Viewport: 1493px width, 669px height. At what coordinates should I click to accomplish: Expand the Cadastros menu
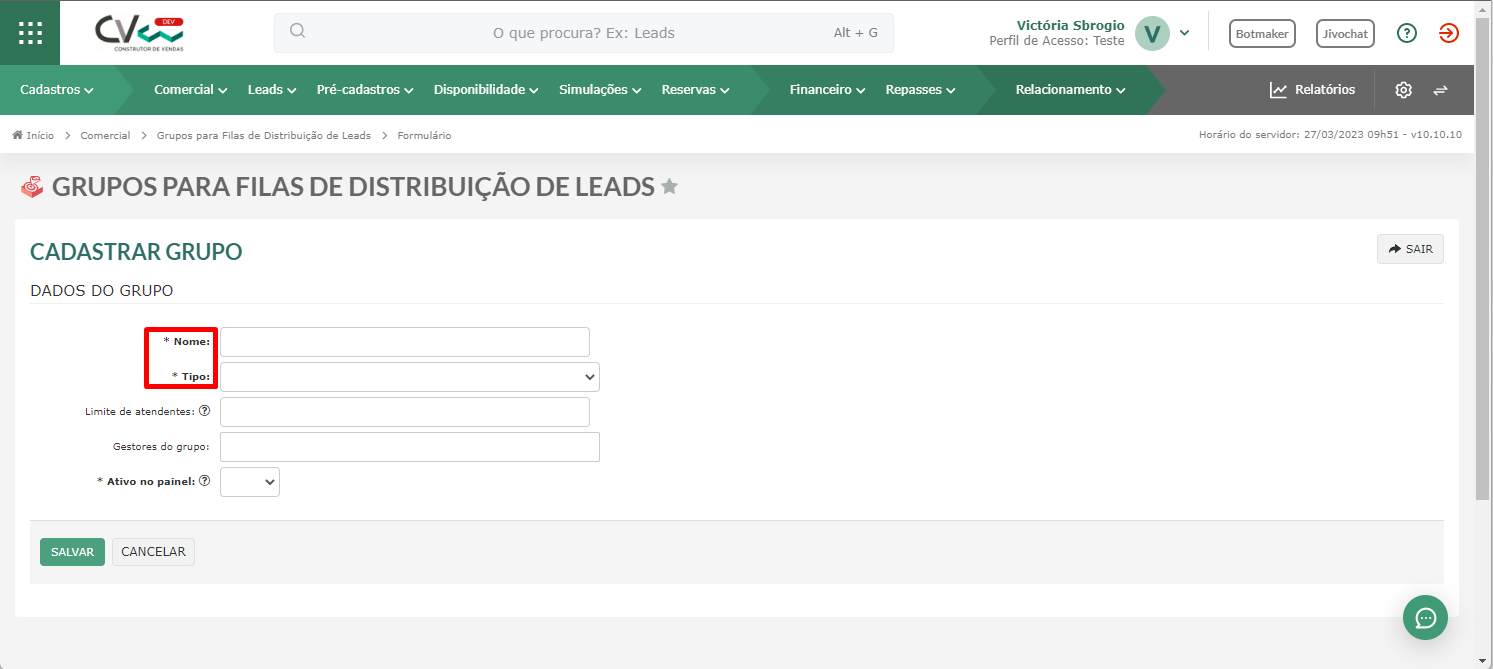57,90
